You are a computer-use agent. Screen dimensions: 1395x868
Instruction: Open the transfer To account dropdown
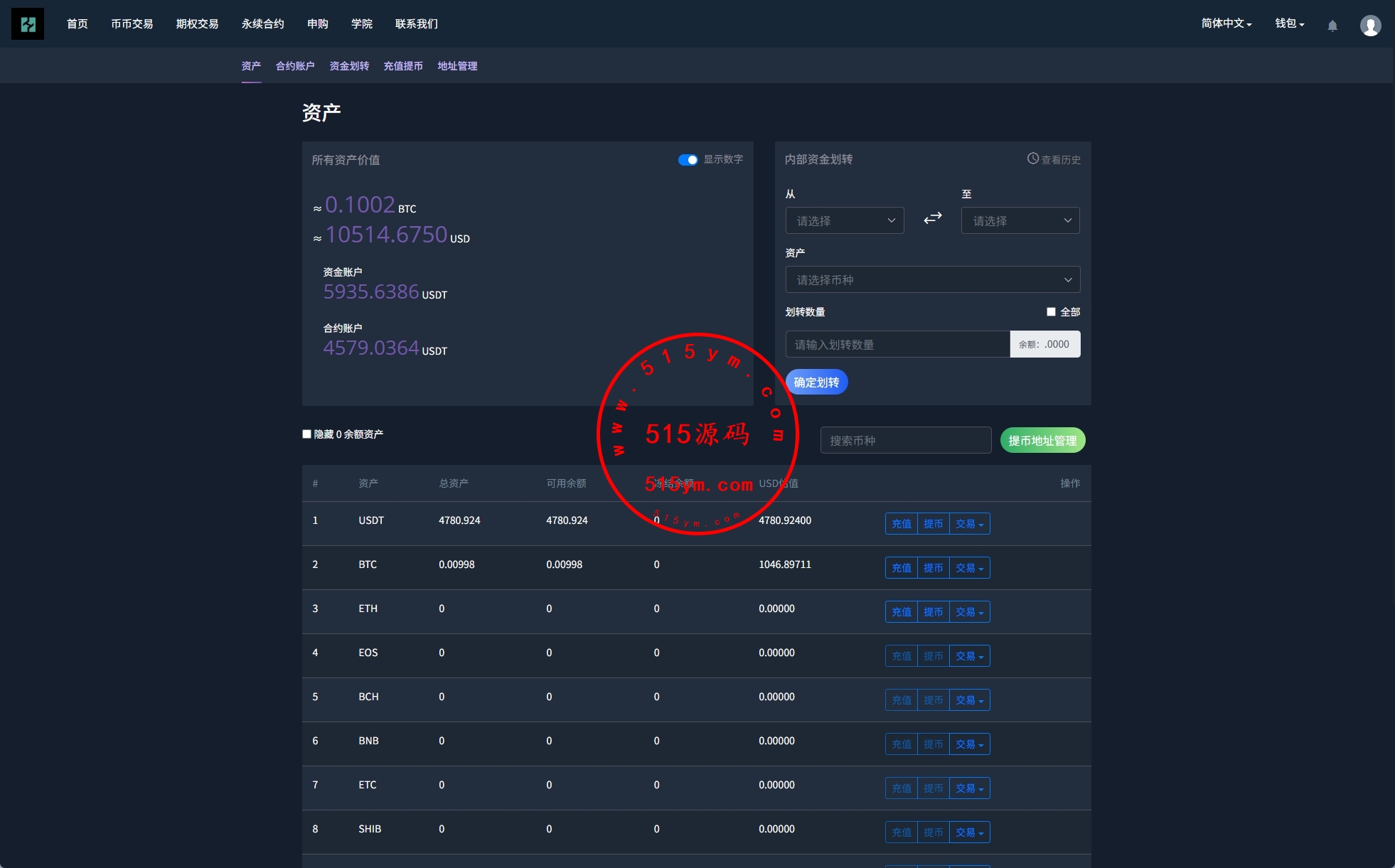click(x=1020, y=220)
